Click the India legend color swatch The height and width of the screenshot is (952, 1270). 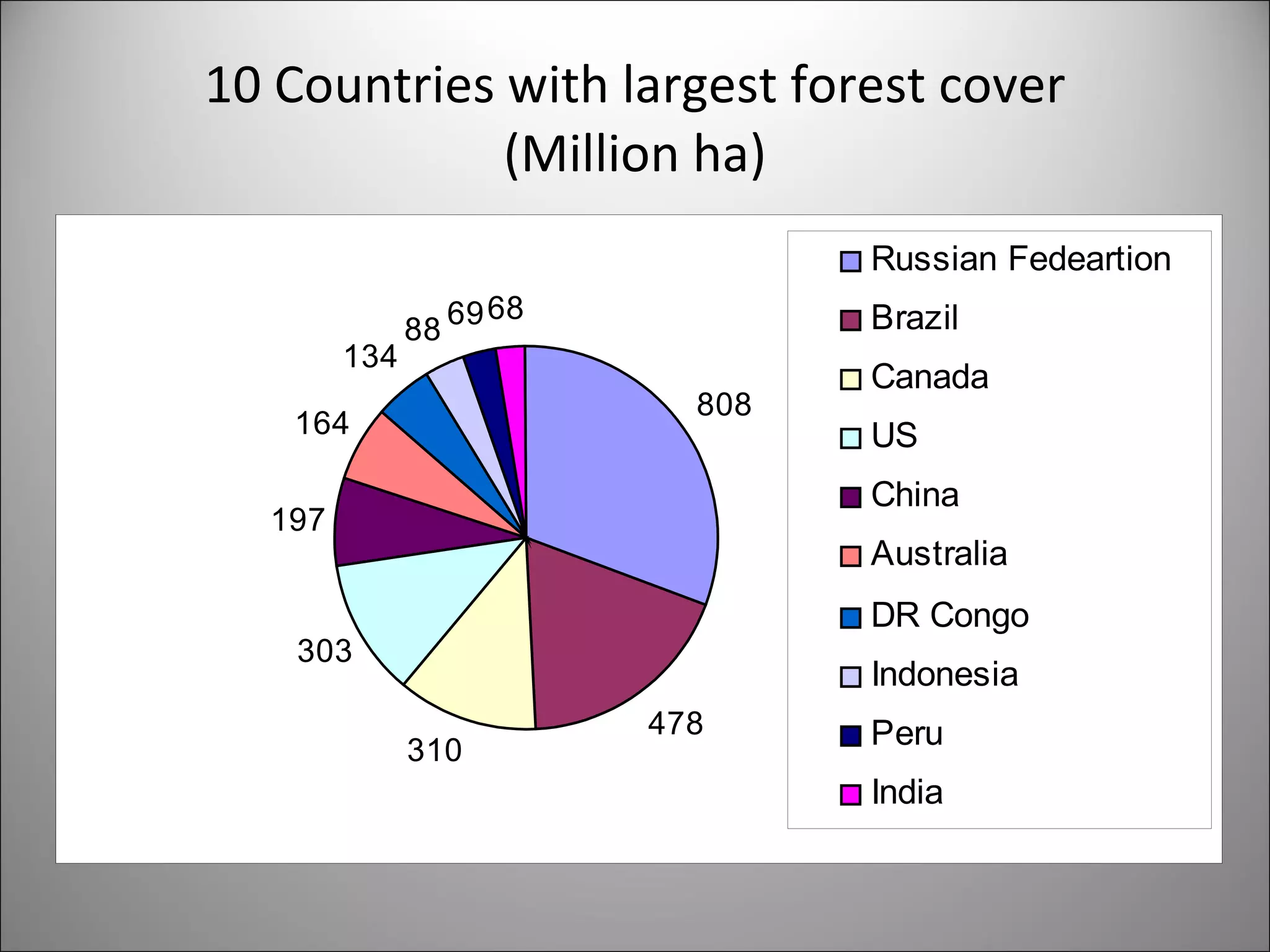(850, 795)
